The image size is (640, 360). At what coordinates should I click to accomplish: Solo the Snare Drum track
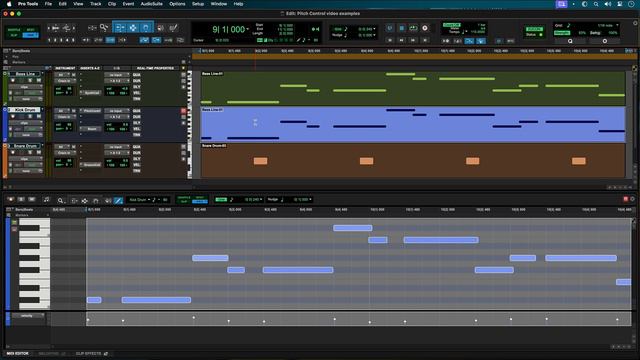30,152
